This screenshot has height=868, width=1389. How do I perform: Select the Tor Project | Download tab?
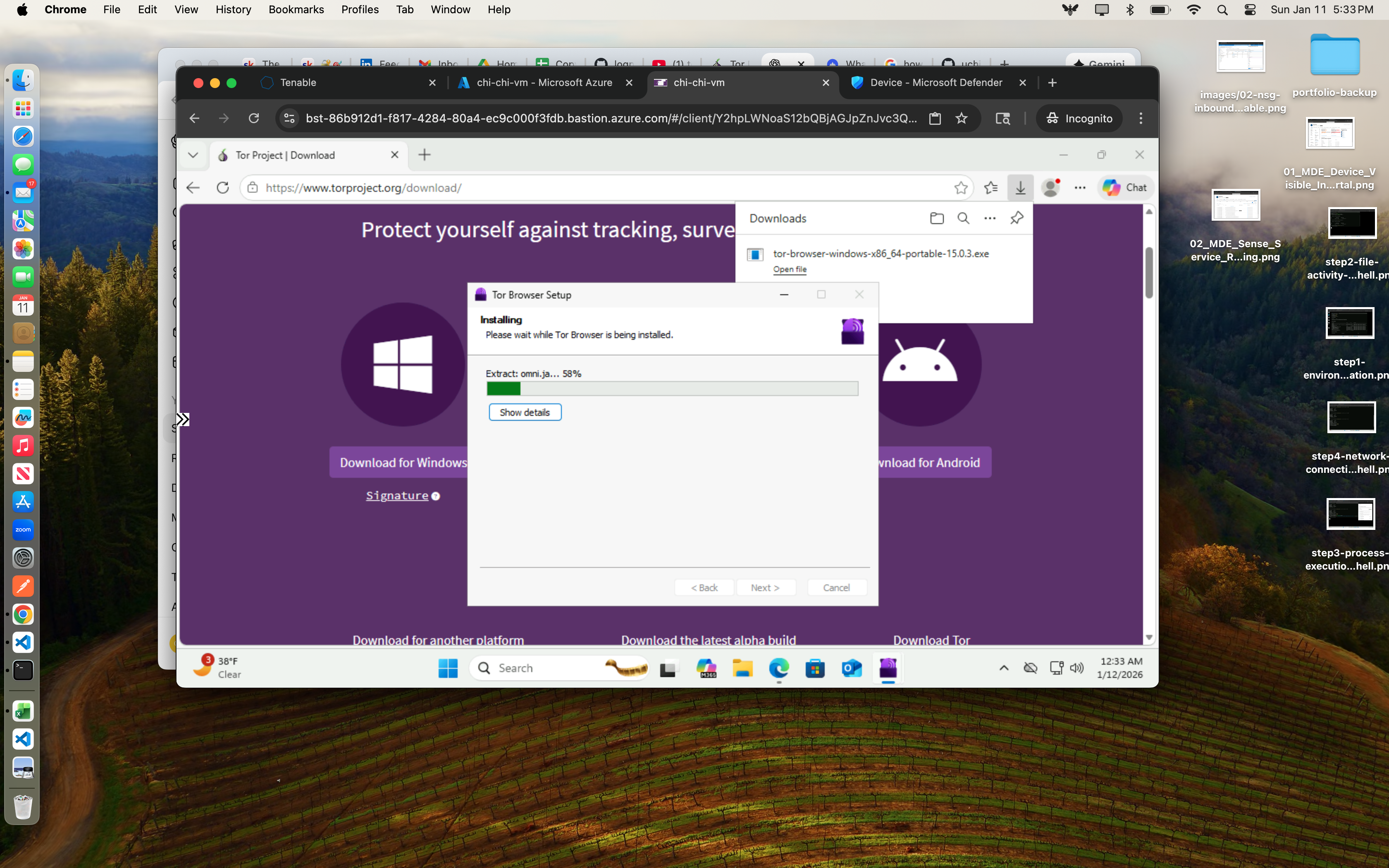(x=309, y=155)
